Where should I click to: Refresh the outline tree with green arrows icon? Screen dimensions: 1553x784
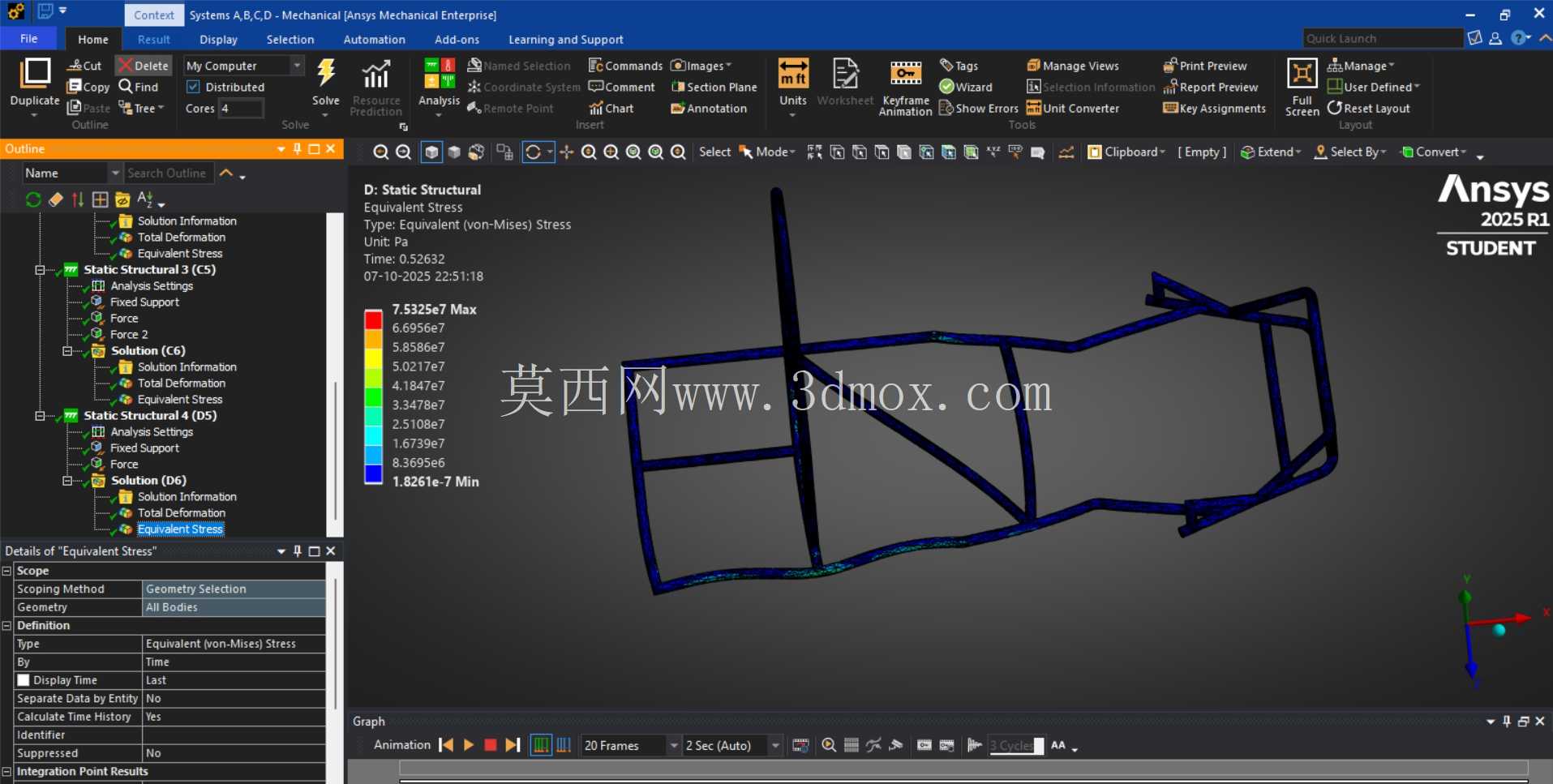click(x=33, y=199)
